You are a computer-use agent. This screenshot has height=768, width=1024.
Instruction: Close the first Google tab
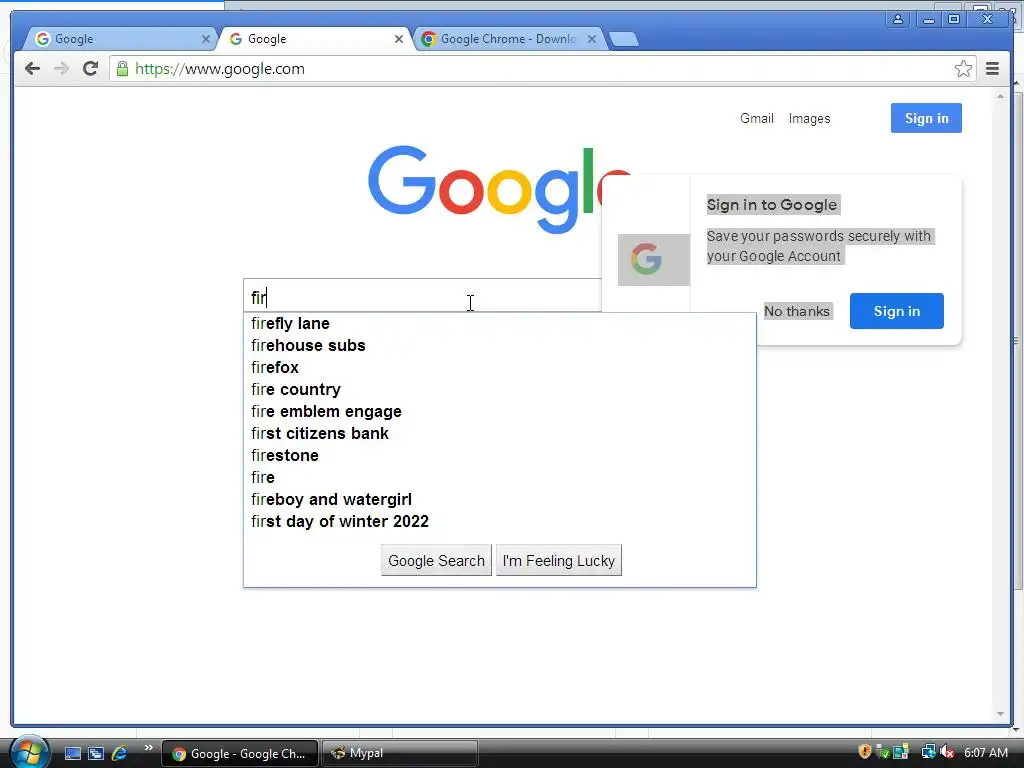point(206,39)
